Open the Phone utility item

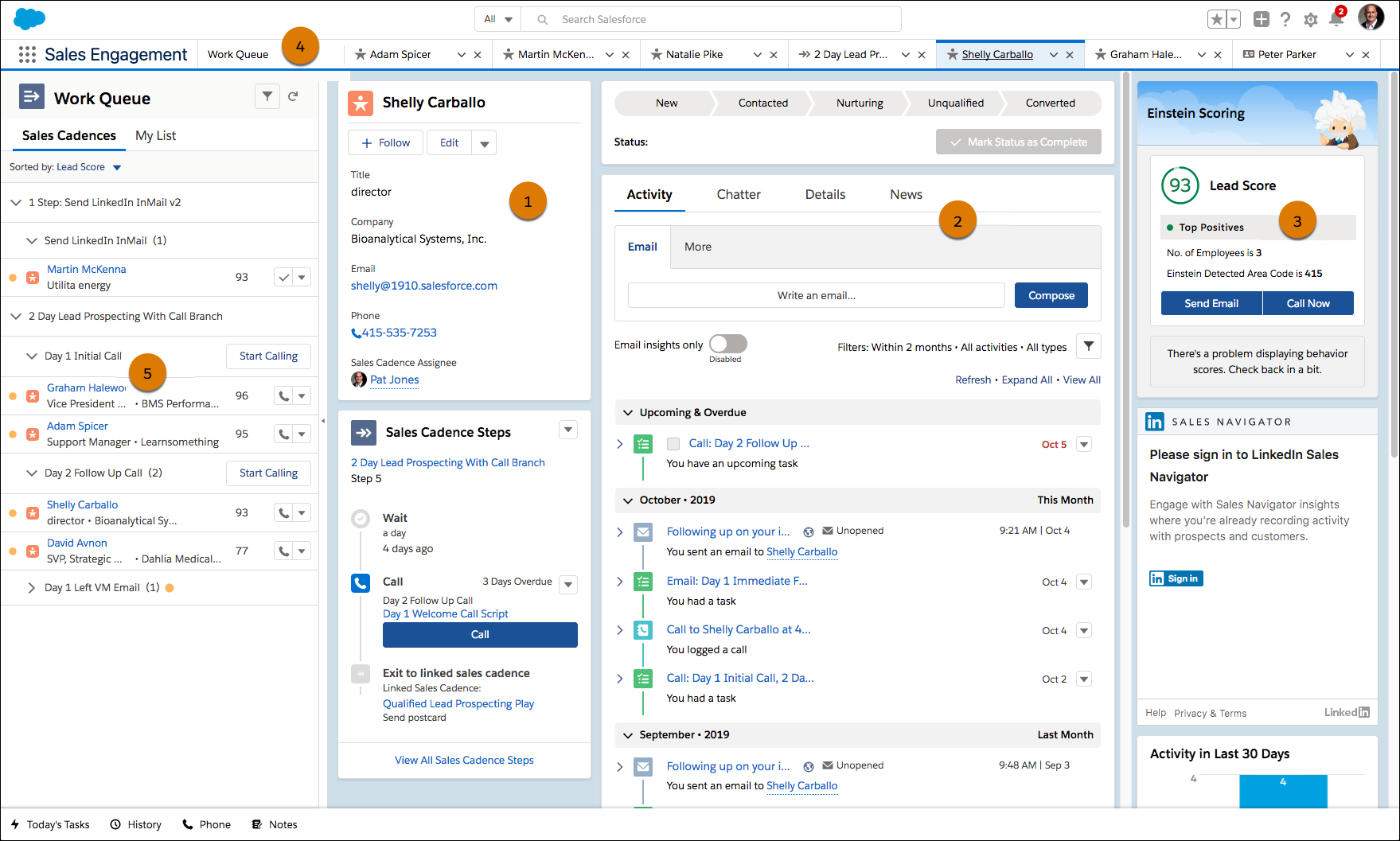207,825
